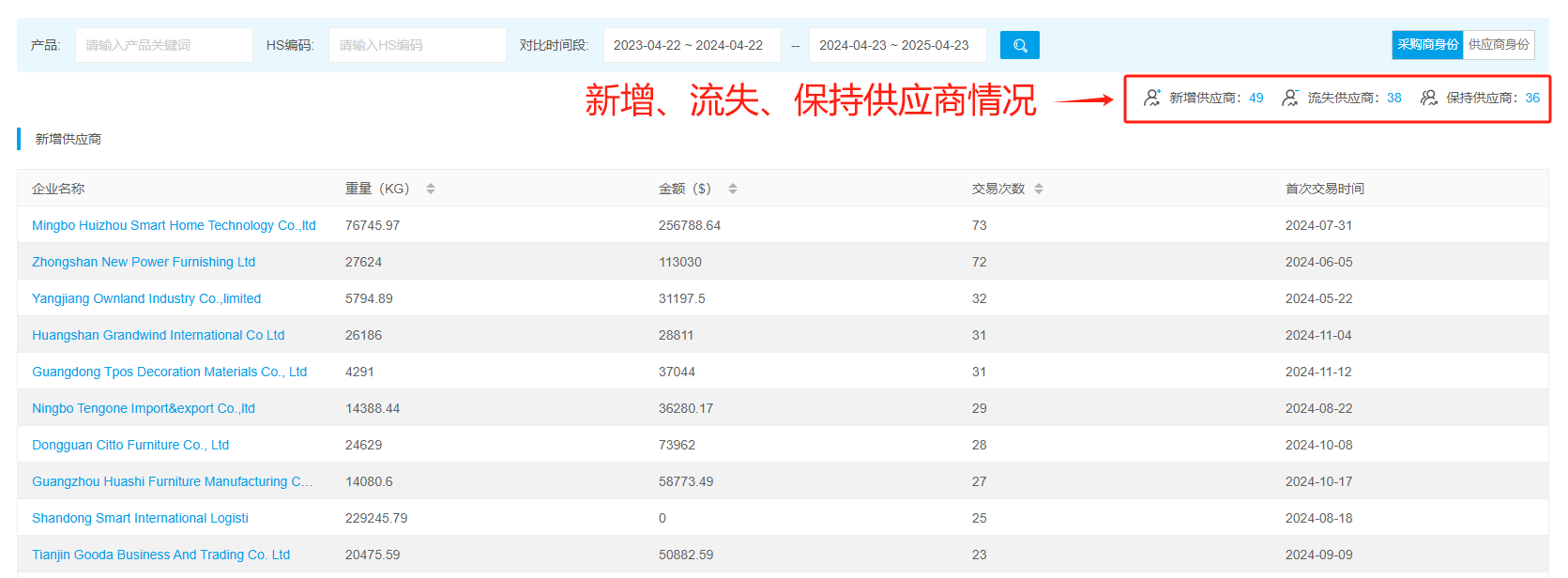Select first trade date 2024-07-31

coord(1318,225)
